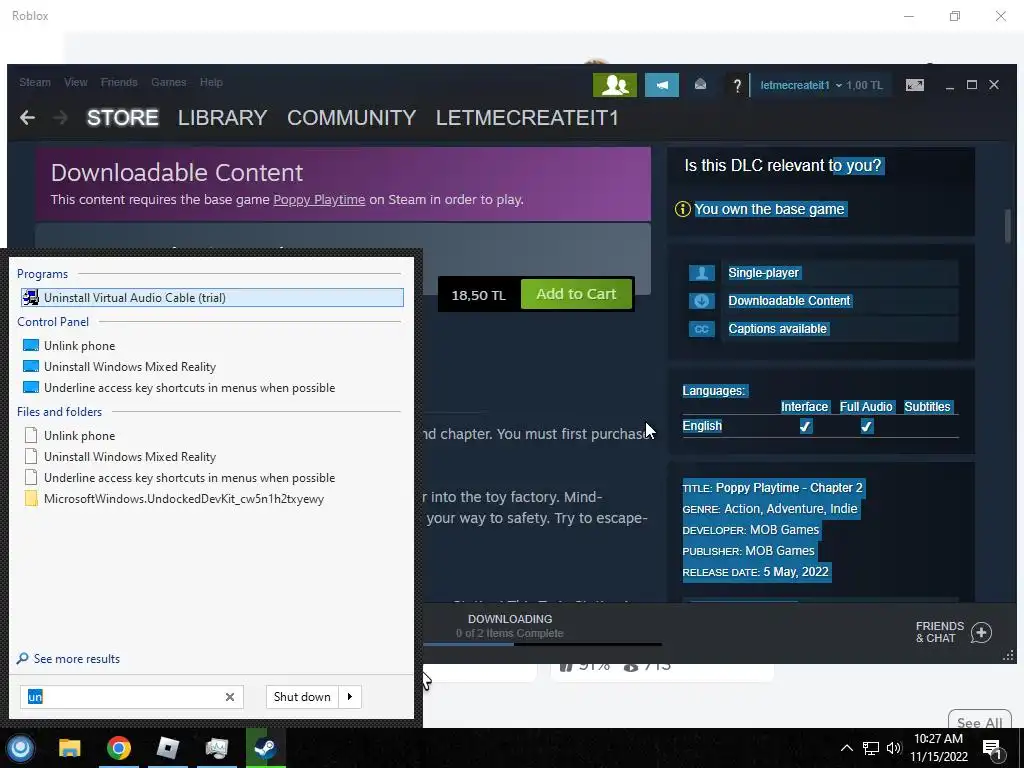Click Shut down button
This screenshot has width=1024, height=768.
pyautogui.click(x=302, y=697)
